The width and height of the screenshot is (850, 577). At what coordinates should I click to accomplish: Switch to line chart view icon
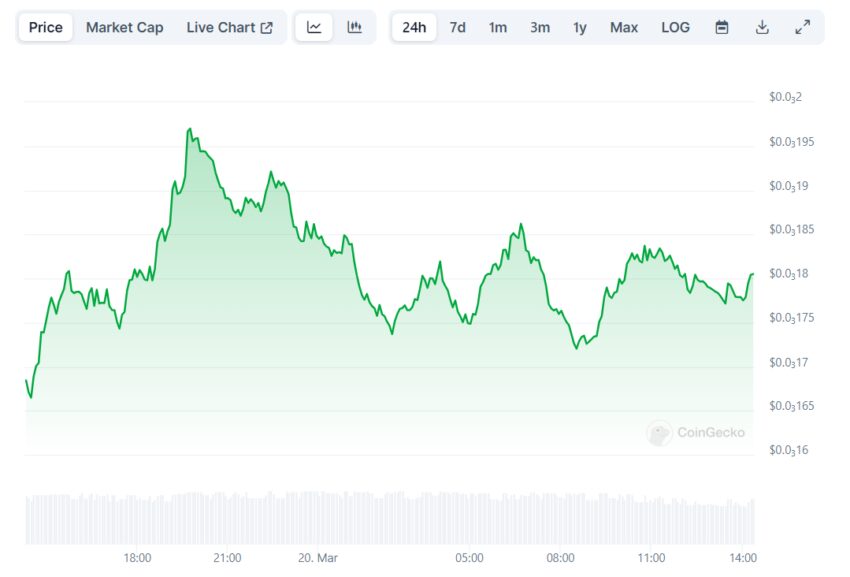(x=314, y=27)
